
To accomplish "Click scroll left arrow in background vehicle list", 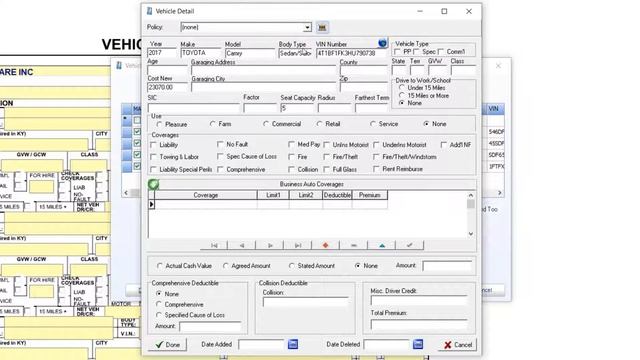I will (x=126, y=193).
